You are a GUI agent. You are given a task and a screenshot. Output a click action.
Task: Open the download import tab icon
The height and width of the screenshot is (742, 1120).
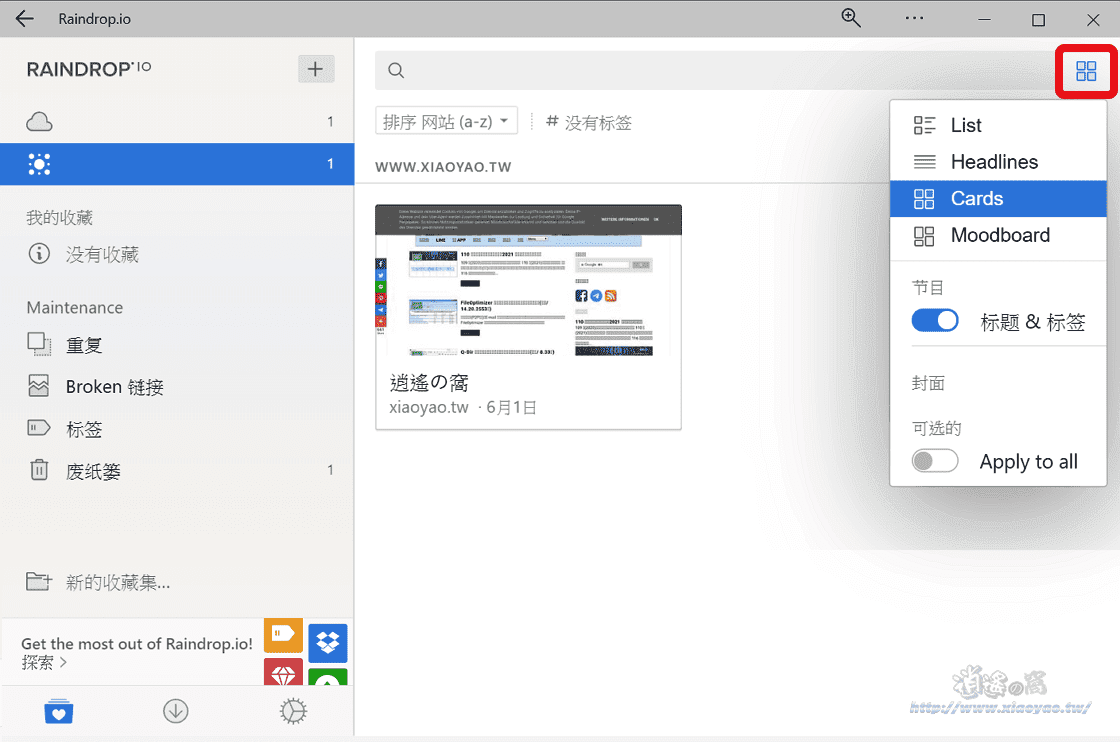176,711
